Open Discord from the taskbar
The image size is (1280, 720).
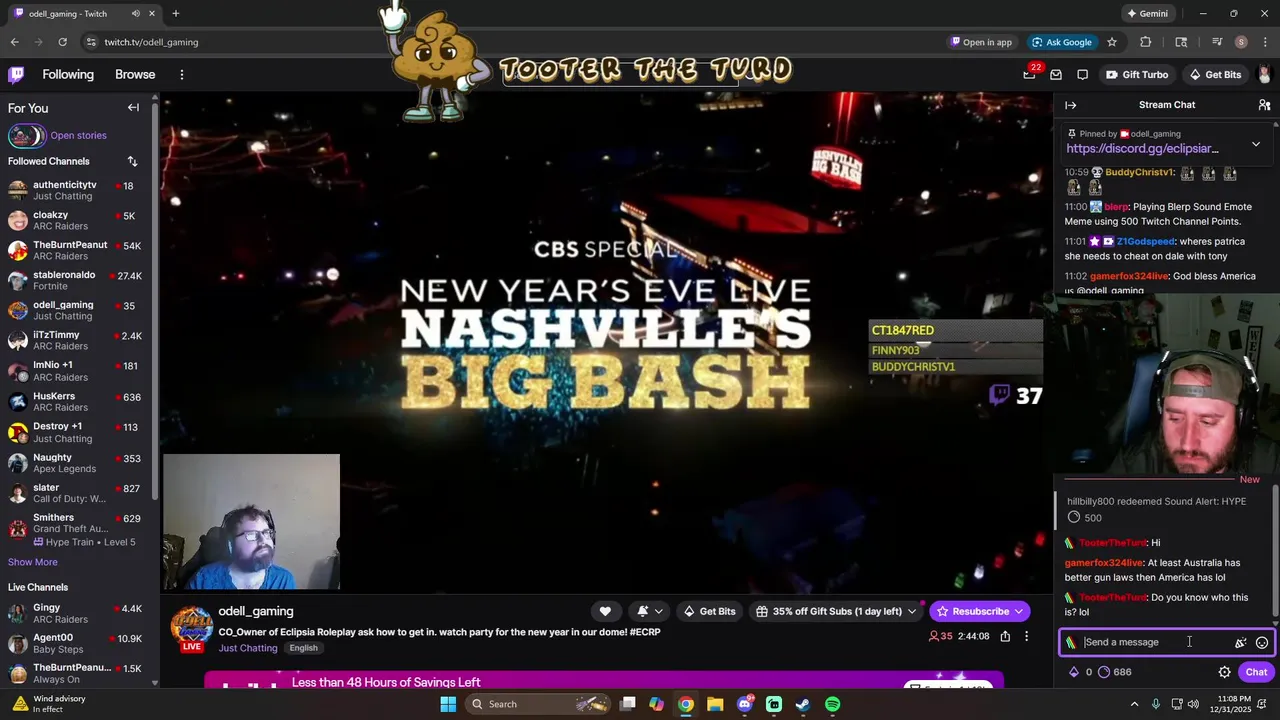(744, 704)
